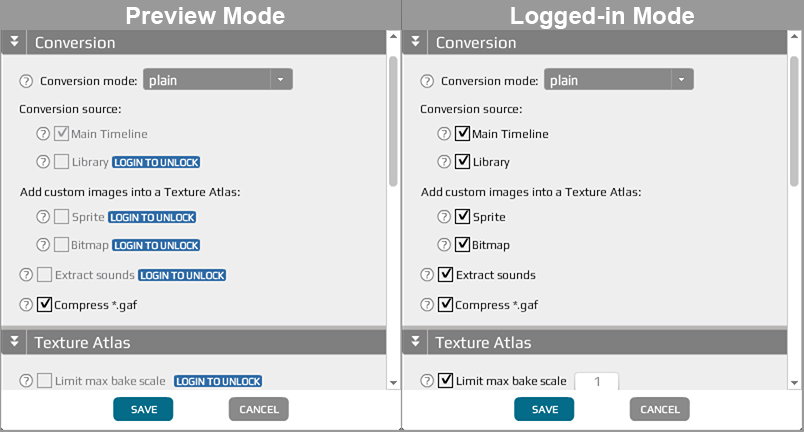The image size is (804, 432).
Task: Click the max bake scale value field
Action: [x=597, y=381]
